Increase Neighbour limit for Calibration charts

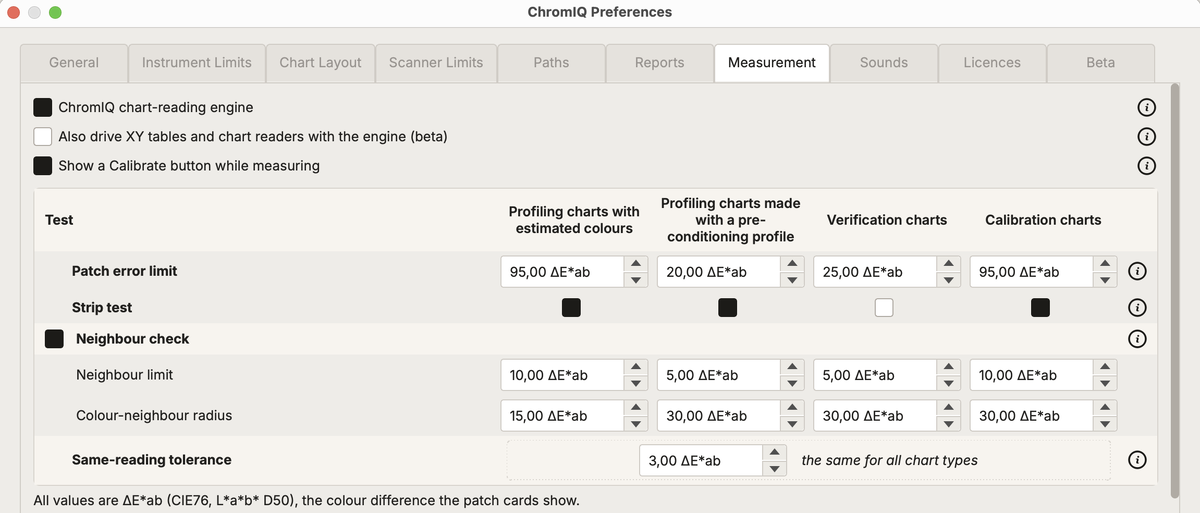(1105, 368)
